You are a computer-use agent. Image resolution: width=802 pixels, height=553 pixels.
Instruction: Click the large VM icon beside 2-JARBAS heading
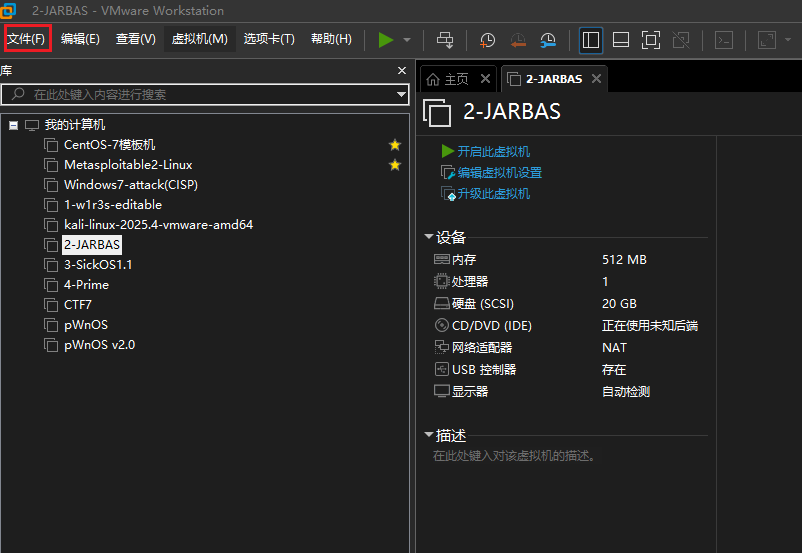click(x=437, y=113)
